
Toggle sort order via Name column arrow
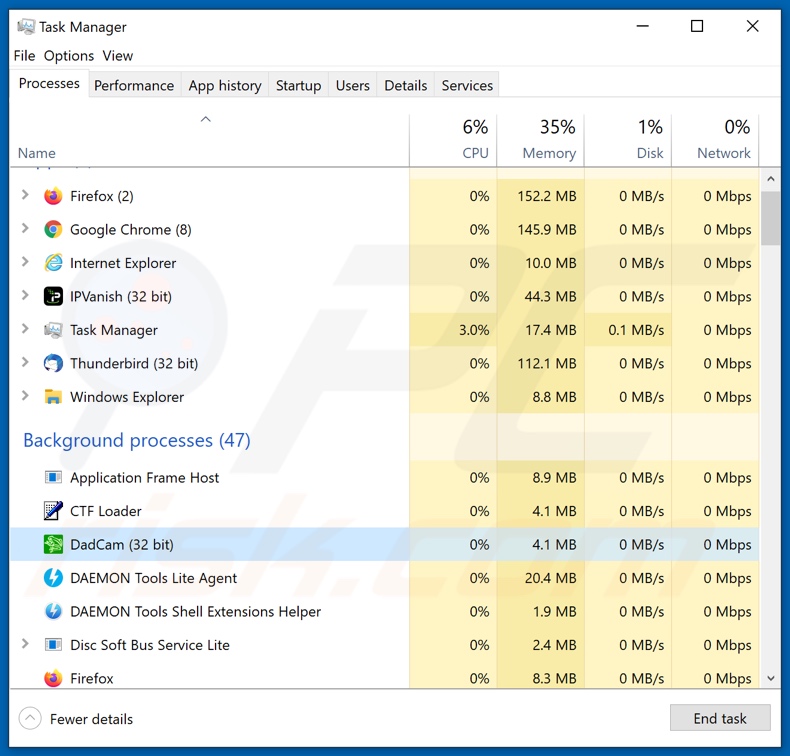click(x=206, y=119)
